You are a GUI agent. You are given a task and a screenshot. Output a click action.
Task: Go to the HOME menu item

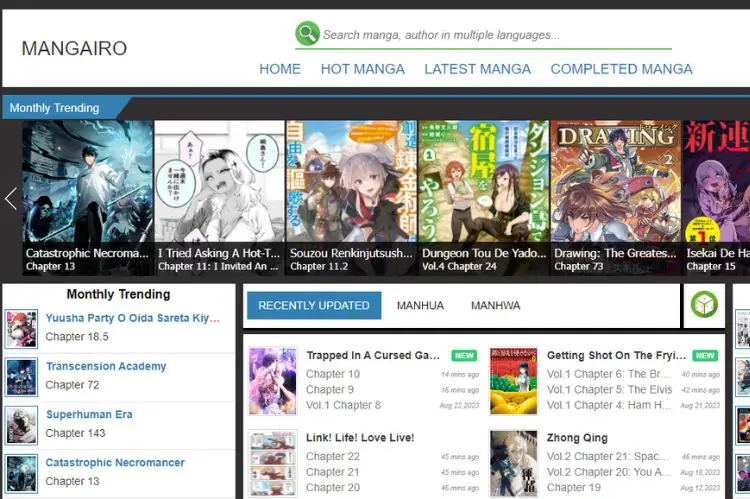[280, 69]
